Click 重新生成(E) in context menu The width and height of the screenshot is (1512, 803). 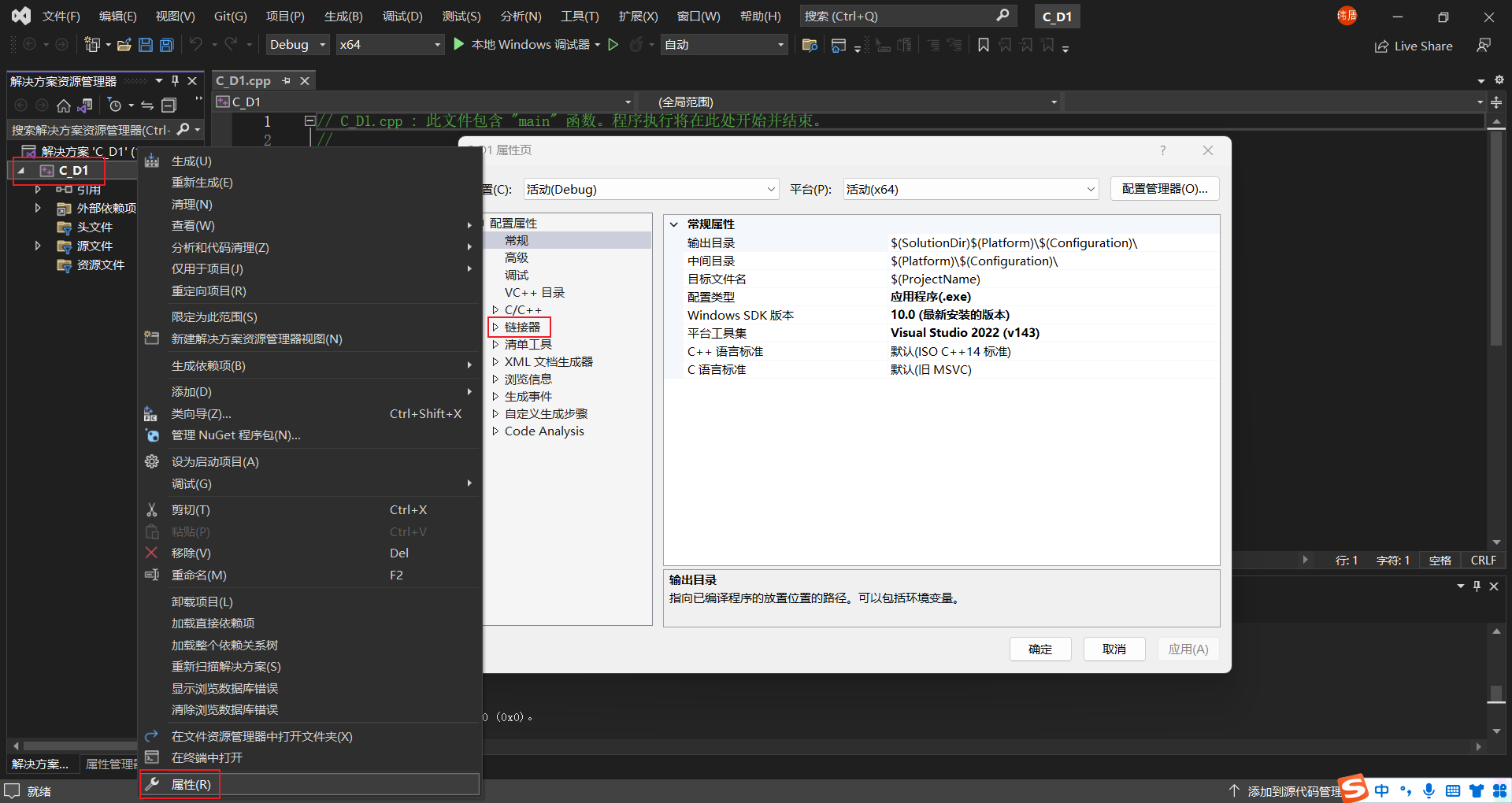click(x=202, y=183)
